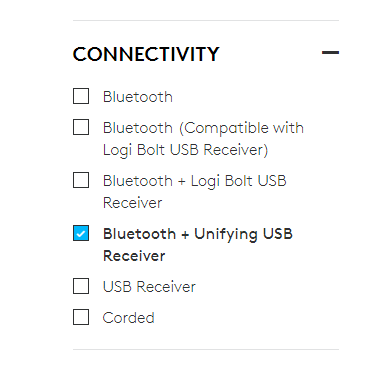Click the 'Logi Bolt USB Receiver)' text line
Image resolution: width=365 pixels, height=369 pixels.
tap(185, 150)
